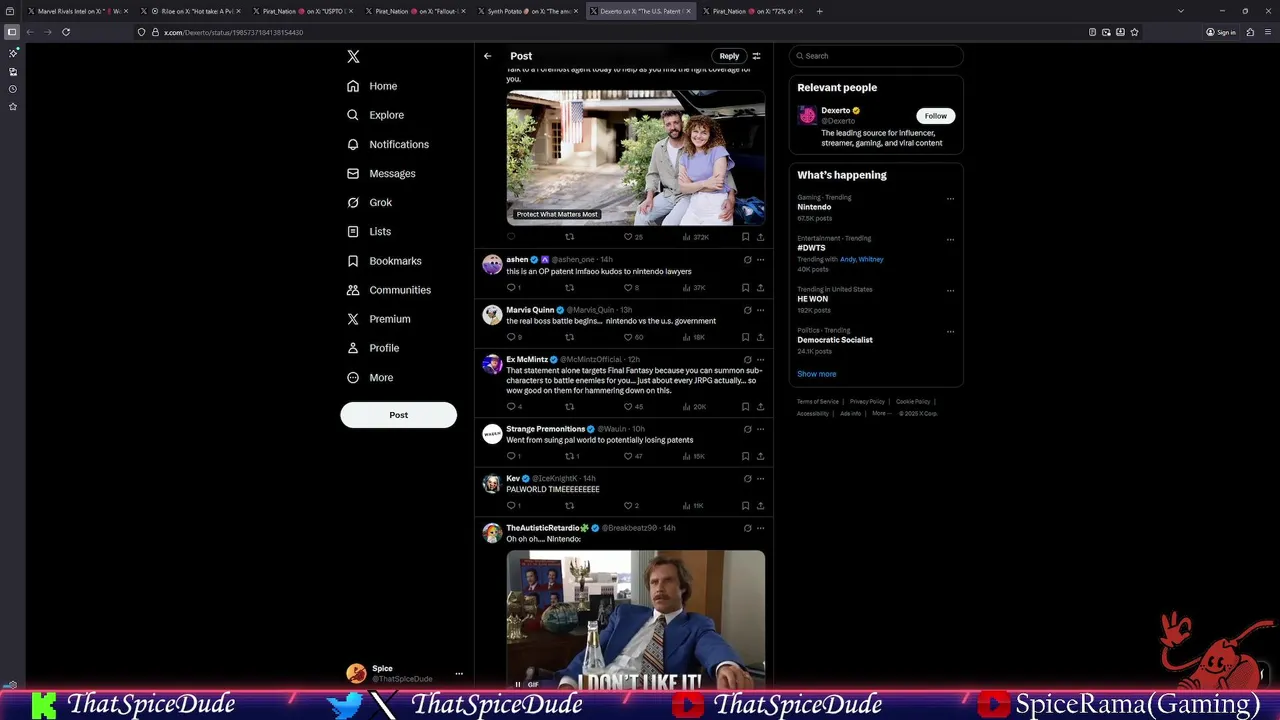1280x720 pixels.
Task: Repost the Strange Premonitions reply
Action: pyautogui.click(x=571, y=456)
